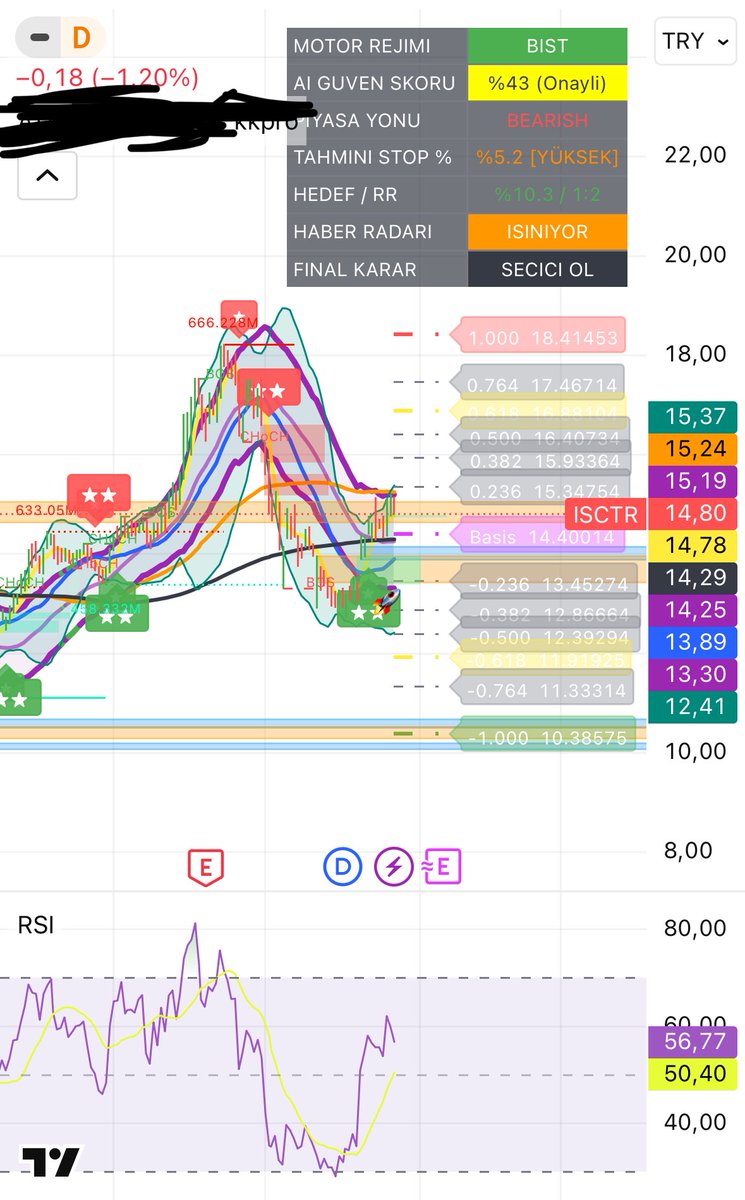Open the daily interval selector marked D
Viewport: 745px width, 1200px height.
pos(81,38)
